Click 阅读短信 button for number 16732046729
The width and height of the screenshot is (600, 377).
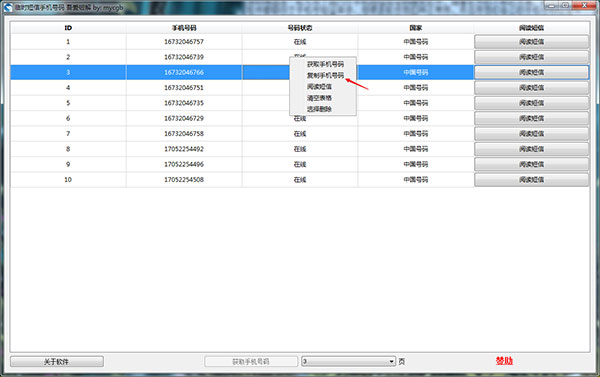(532, 118)
